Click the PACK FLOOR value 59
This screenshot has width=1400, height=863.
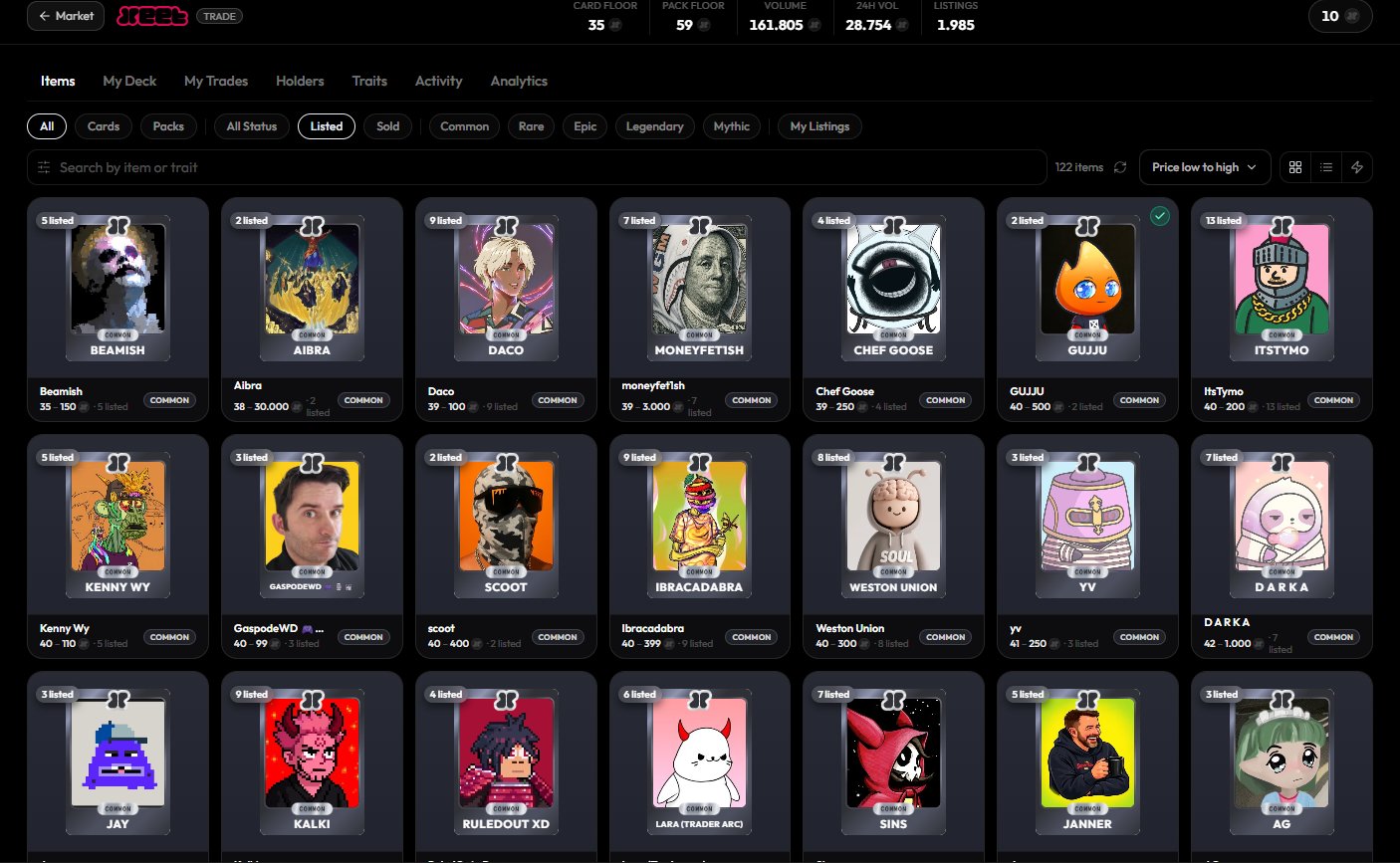pos(685,25)
